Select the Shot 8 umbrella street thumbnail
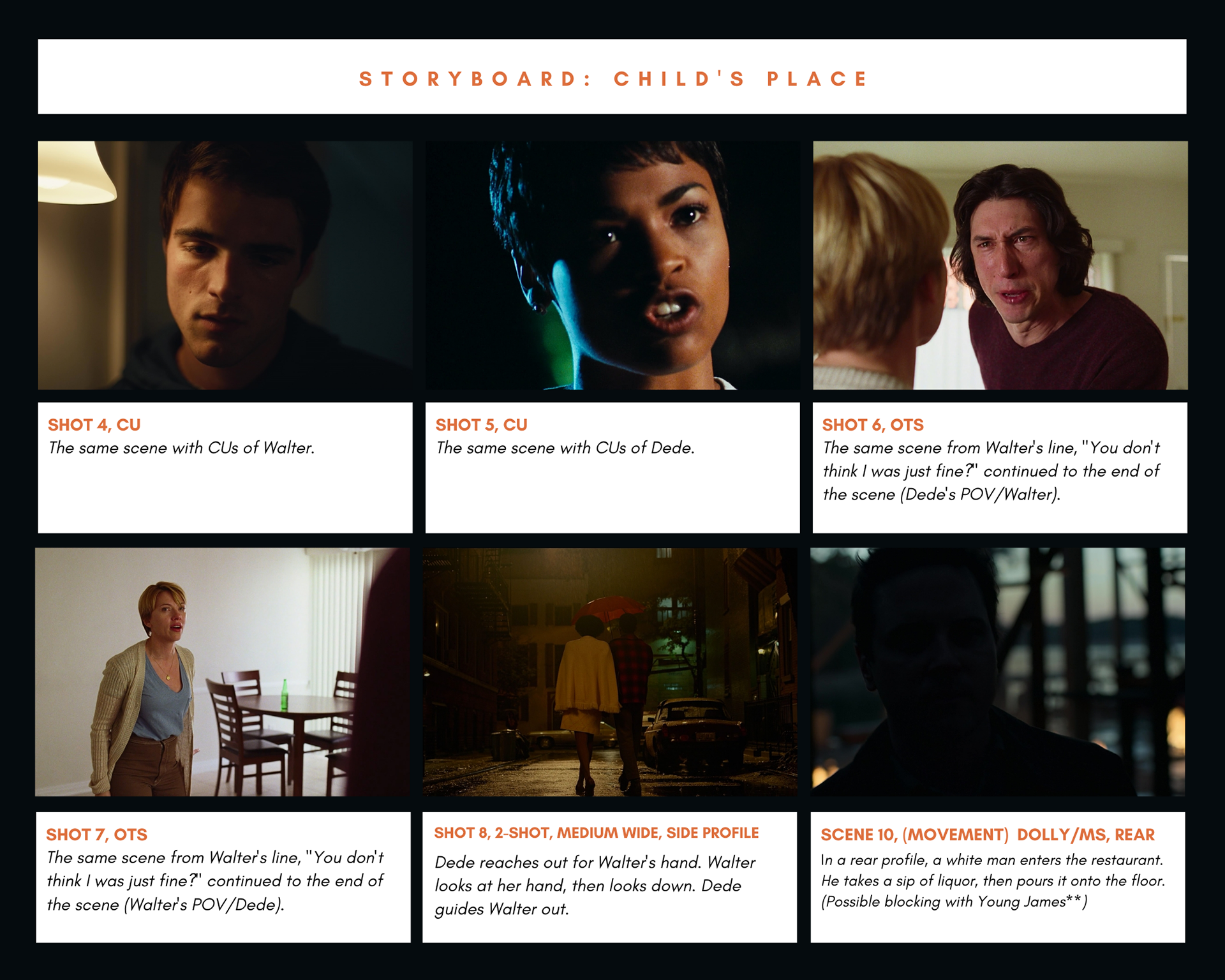 pos(610,672)
